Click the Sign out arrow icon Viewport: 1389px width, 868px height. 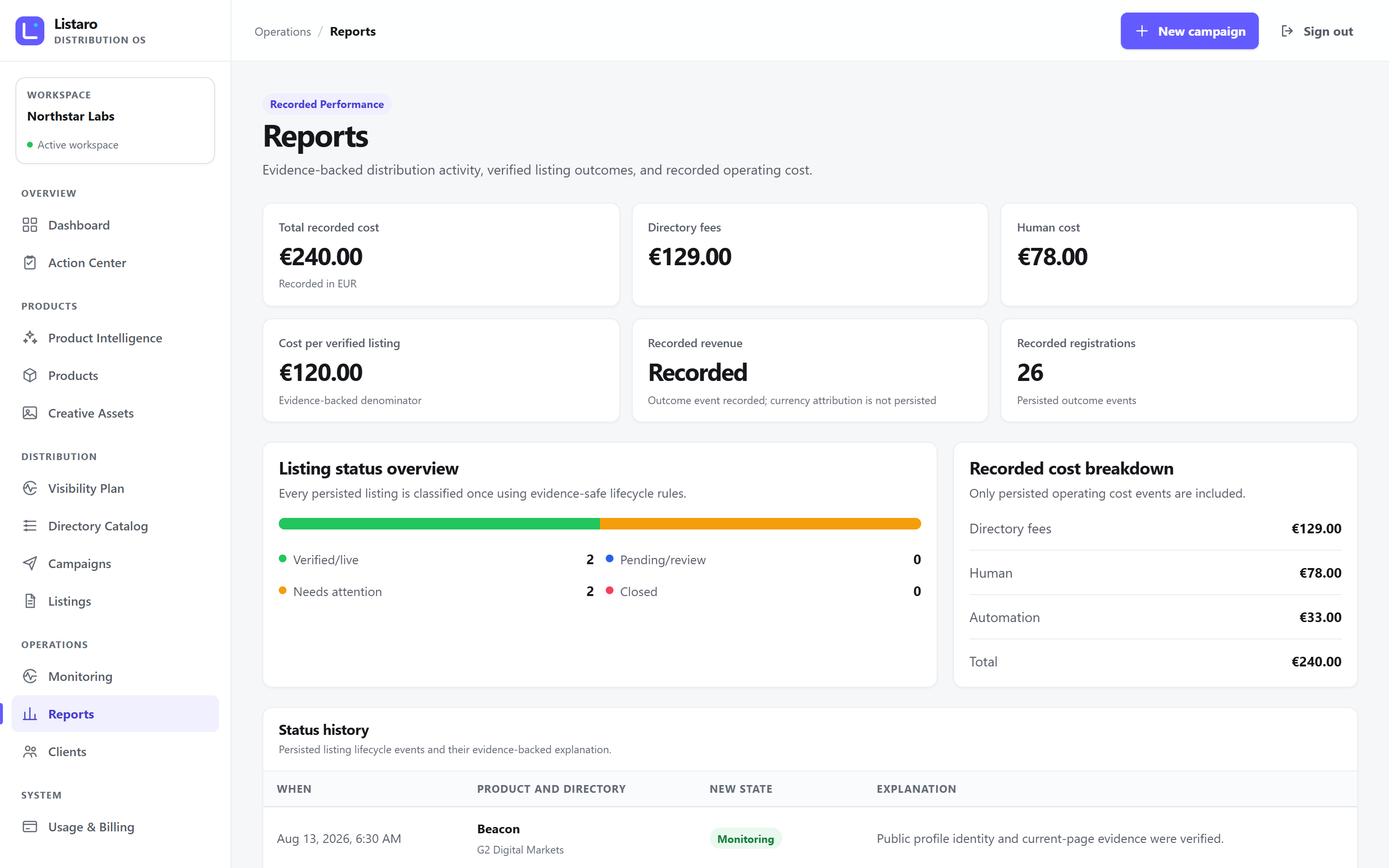click(x=1287, y=31)
